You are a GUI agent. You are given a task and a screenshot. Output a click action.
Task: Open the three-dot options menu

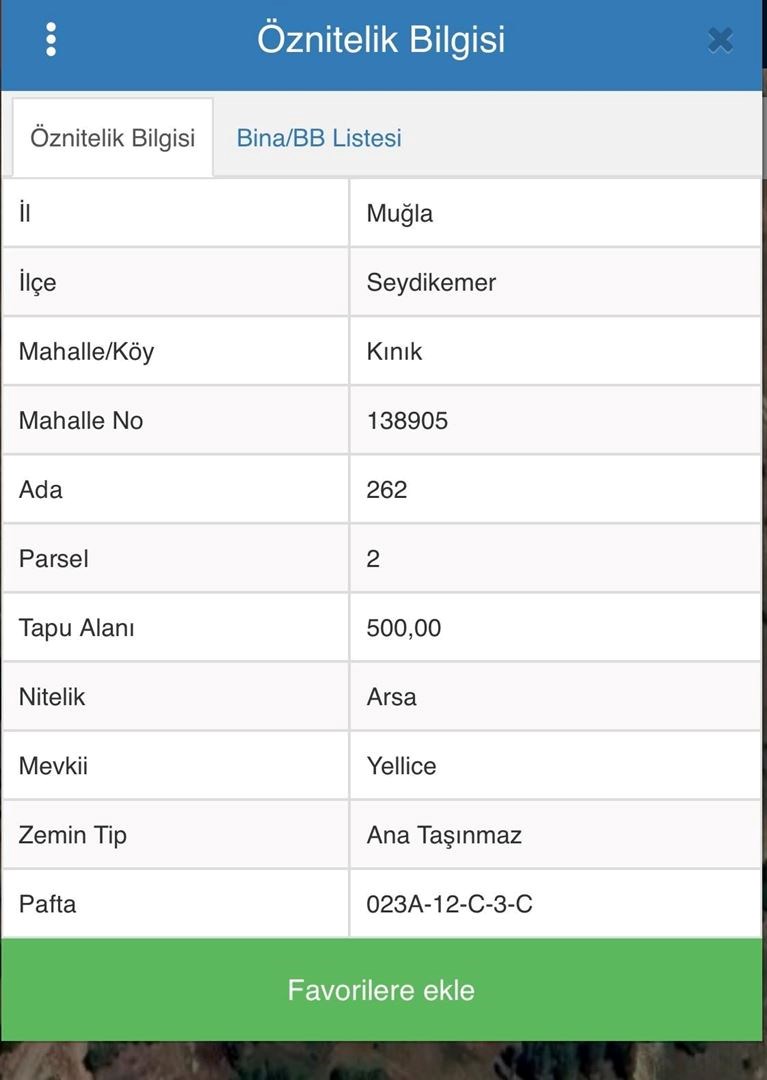(x=51, y=39)
